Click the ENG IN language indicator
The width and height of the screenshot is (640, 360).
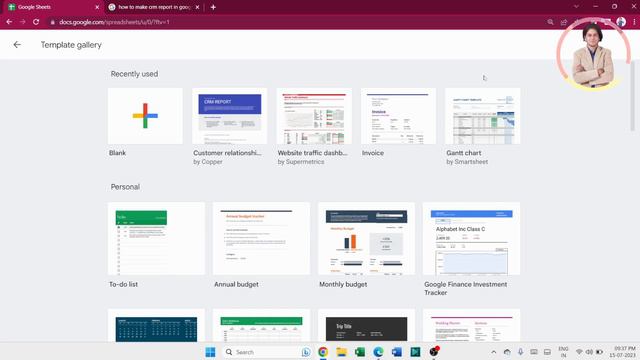pos(563,352)
